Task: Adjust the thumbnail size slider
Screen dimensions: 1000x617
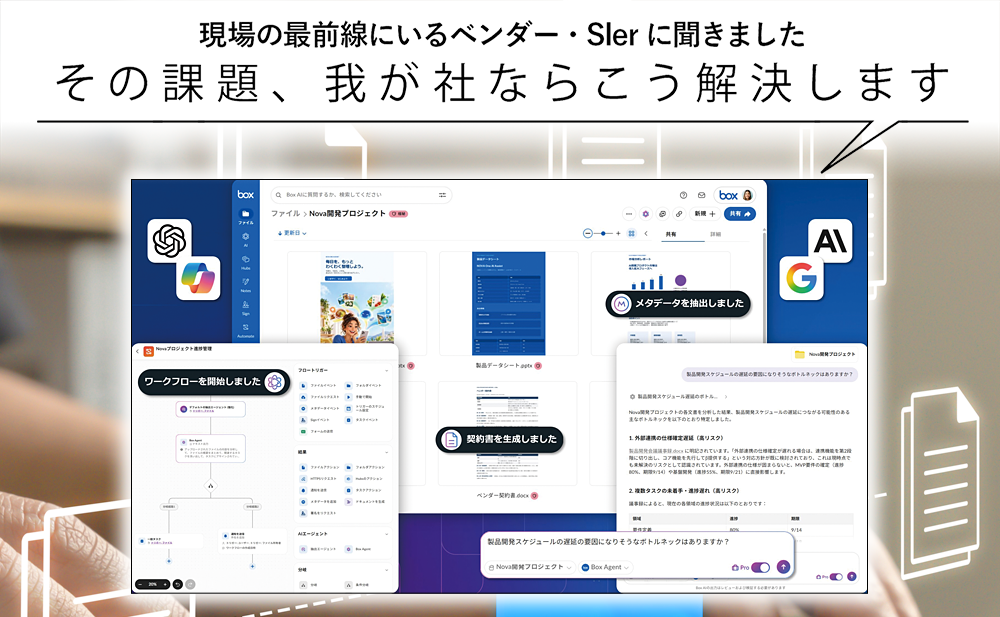Action: 603,234
